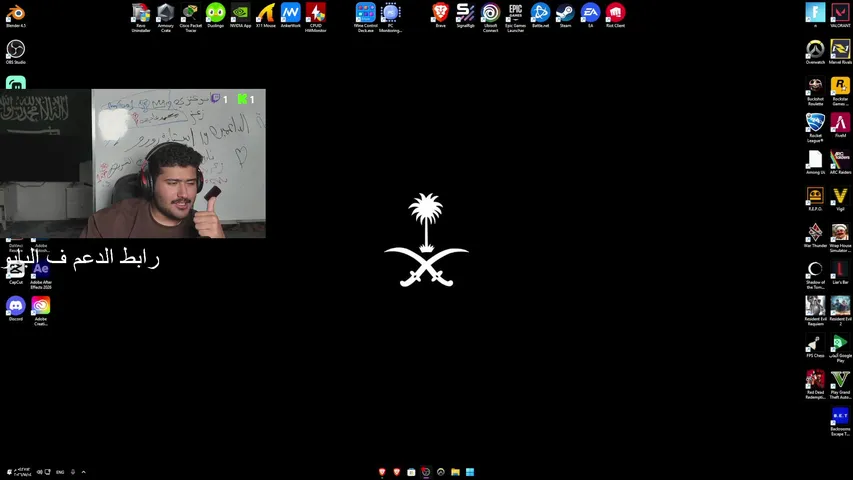Image resolution: width=853 pixels, height=480 pixels.
Task: Open the Marvel Rivals shortcut
Action: point(840,52)
